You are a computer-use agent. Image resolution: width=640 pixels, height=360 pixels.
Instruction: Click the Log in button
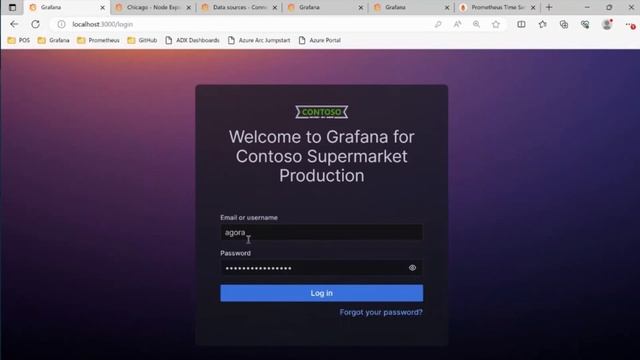coord(322,293)
